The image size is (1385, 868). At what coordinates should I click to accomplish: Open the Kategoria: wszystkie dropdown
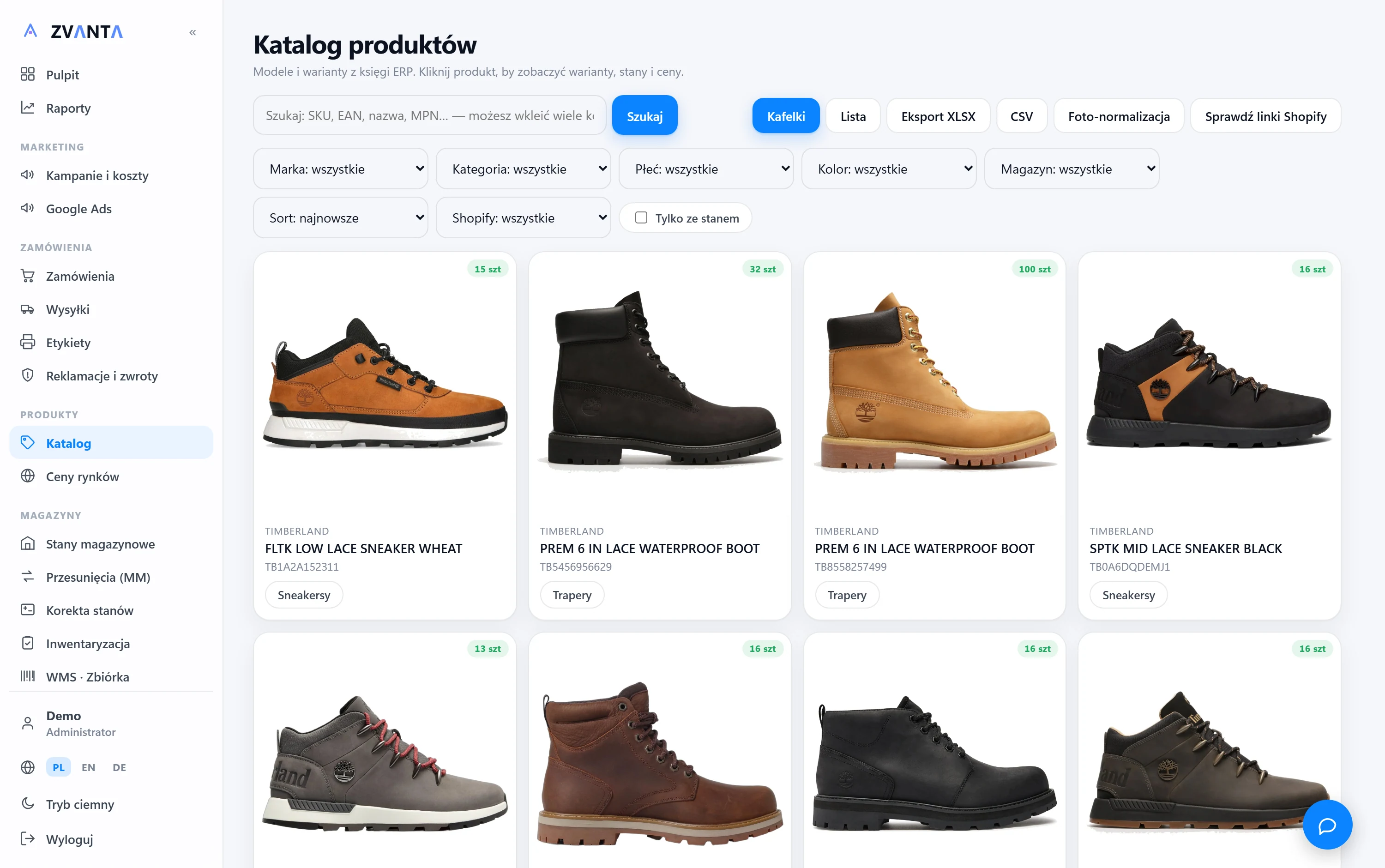(x=524, y=169)
